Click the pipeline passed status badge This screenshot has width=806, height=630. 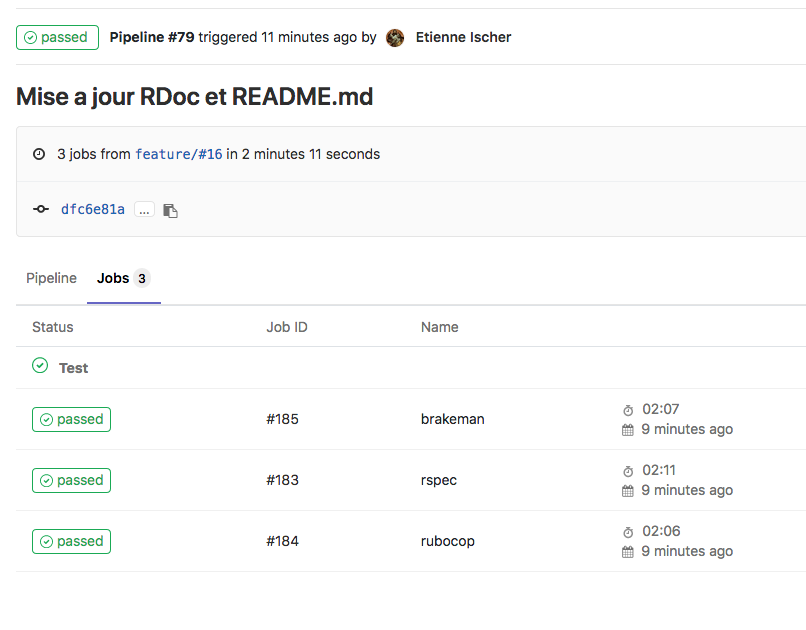[x=57, y=37]
